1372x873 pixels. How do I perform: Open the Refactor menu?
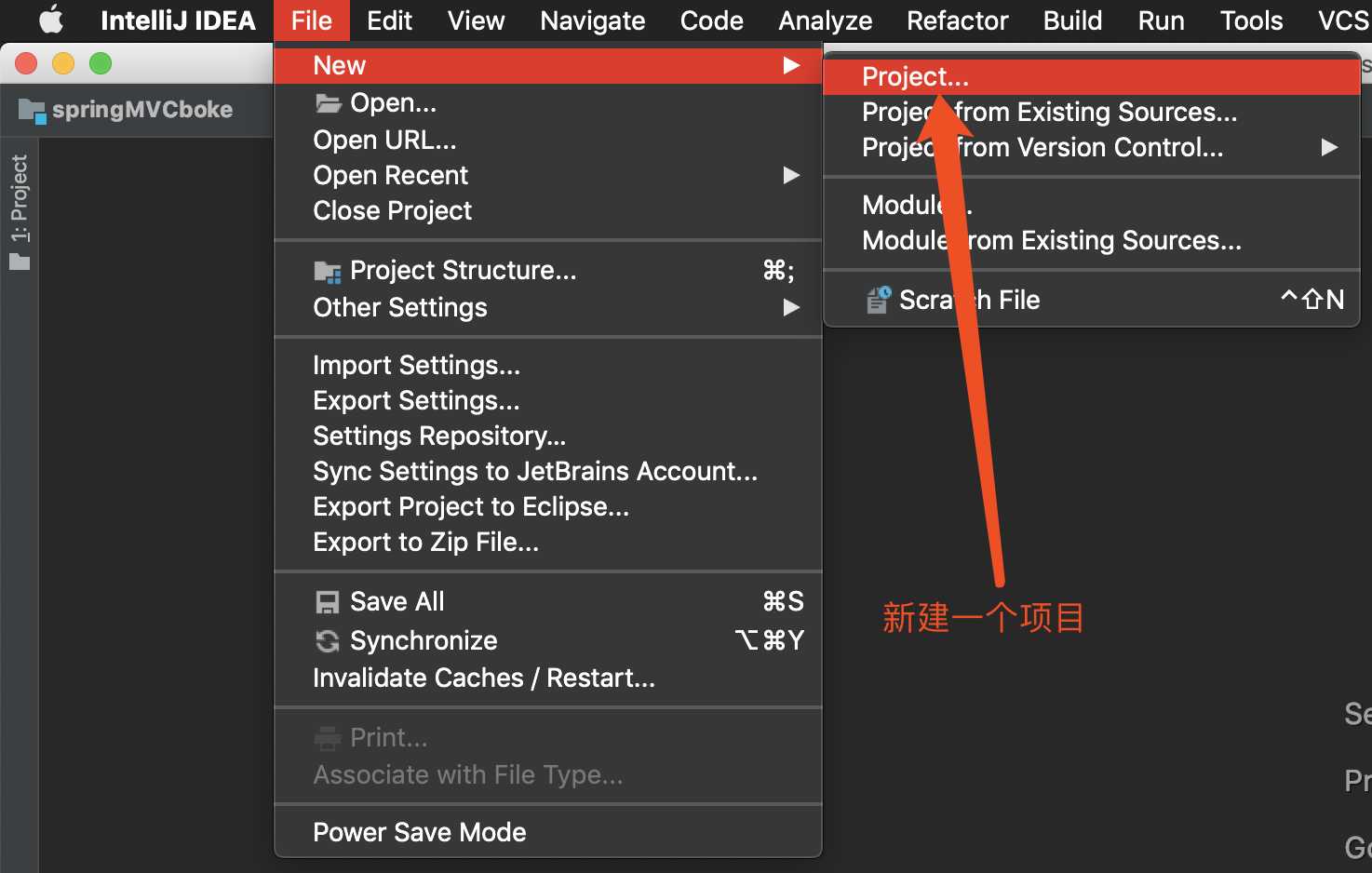coord(957,20)
